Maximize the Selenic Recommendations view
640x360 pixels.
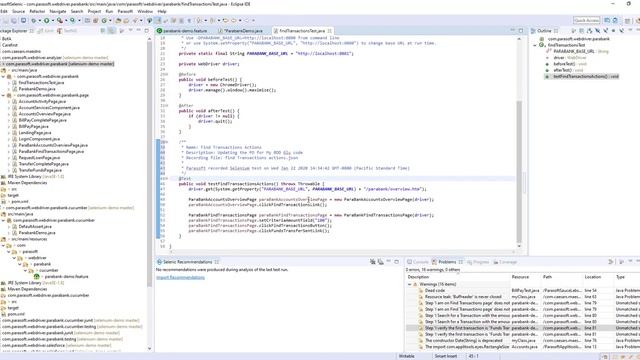click(396, 262)
